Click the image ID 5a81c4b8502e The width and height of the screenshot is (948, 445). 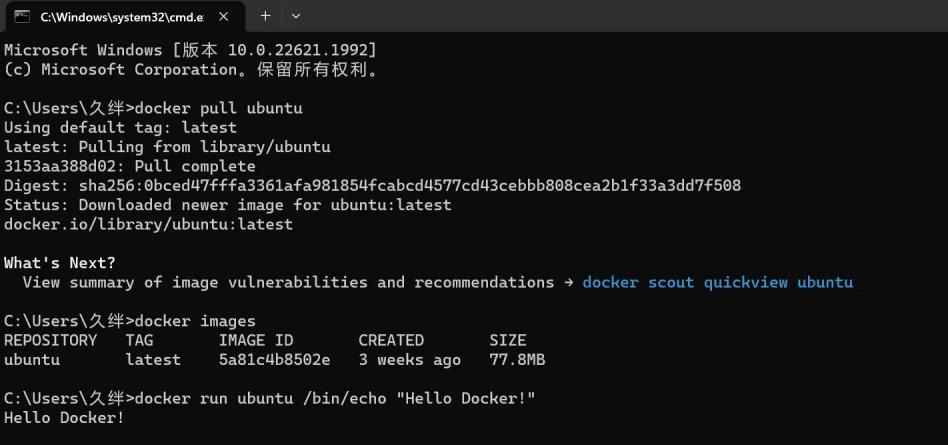274,360
